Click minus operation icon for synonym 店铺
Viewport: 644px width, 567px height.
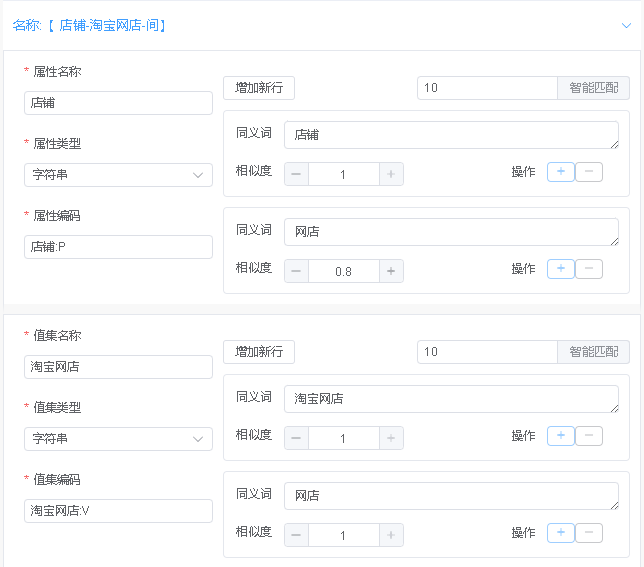coord(589,172)
